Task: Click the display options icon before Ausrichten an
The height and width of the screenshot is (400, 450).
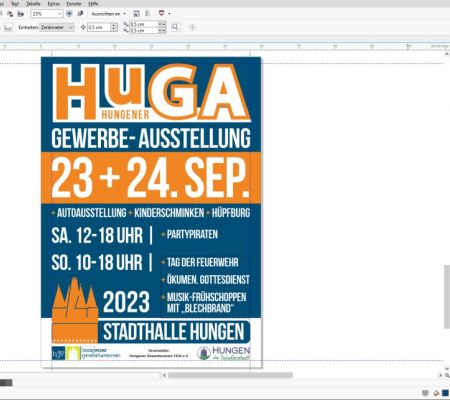Action: click(80, 14)
